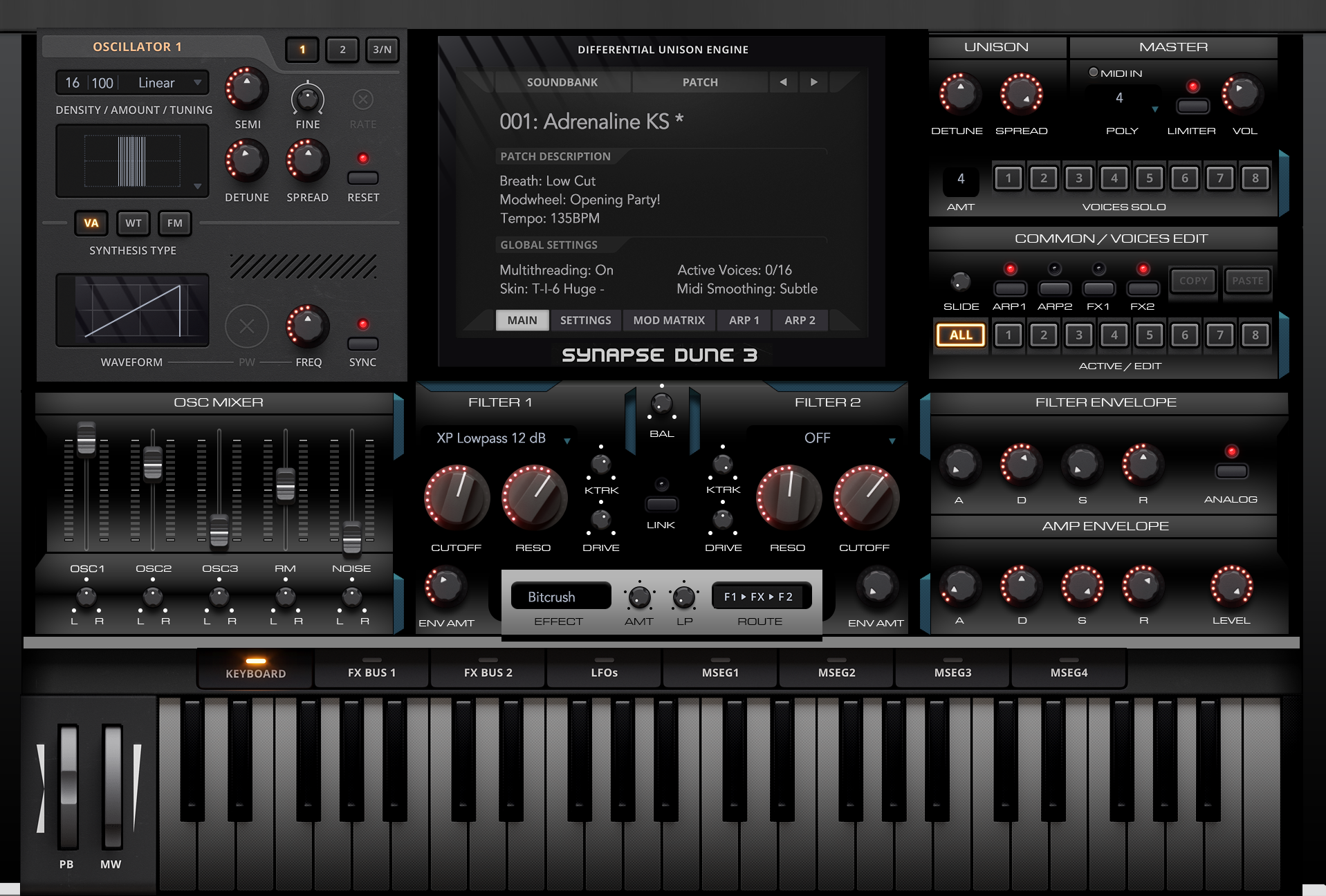1326x896 pixels.
Task: Switch to the MOD MATRIX tab
Action: point(669,320)
